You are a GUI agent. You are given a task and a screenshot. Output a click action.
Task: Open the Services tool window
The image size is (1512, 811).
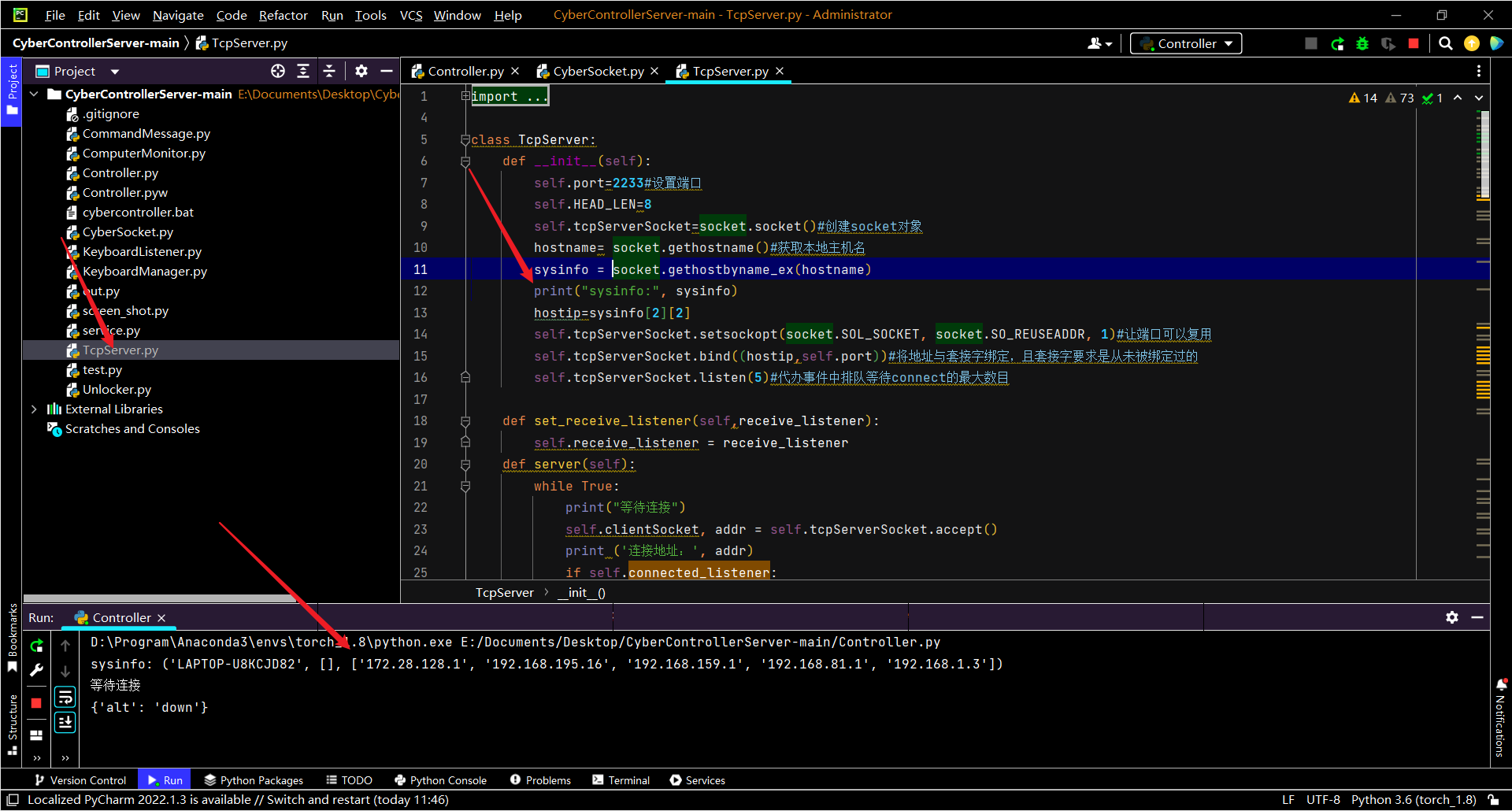697,780
